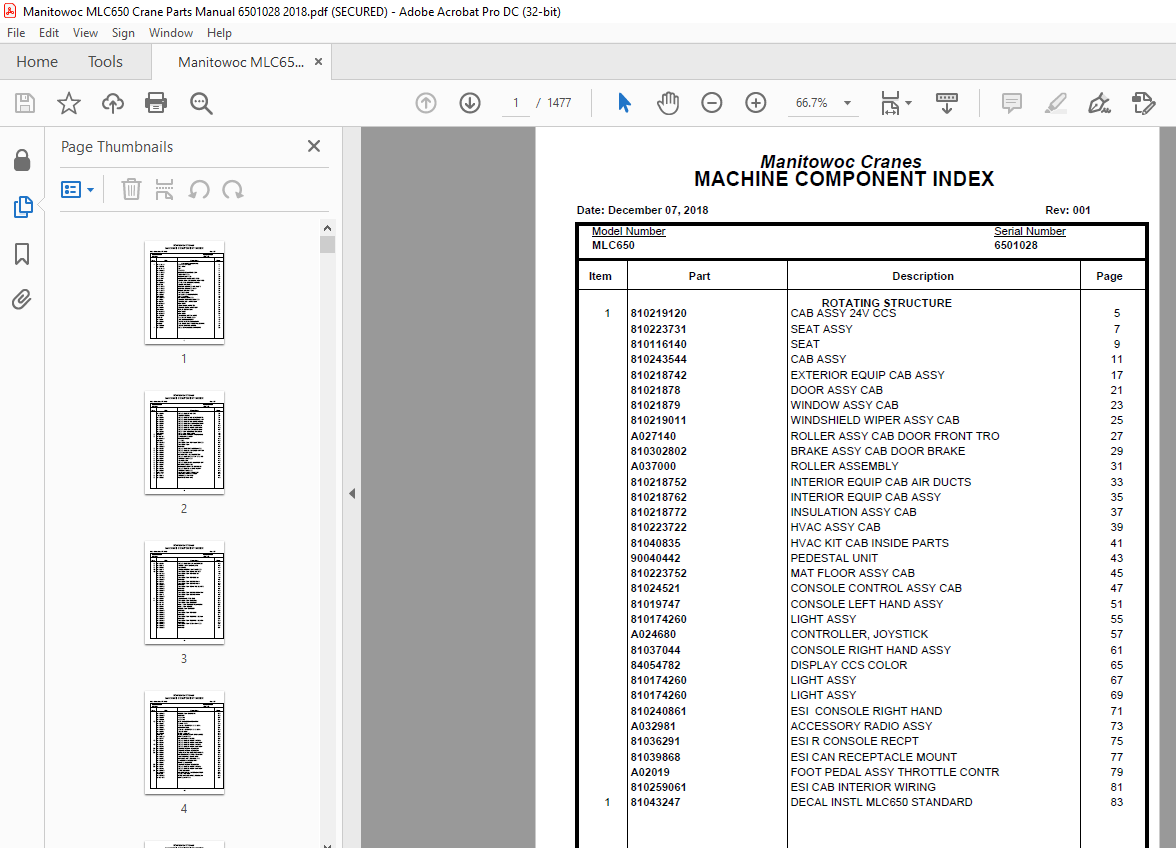
Task: Open the Bookmarks panel
Action: (22, 253)
